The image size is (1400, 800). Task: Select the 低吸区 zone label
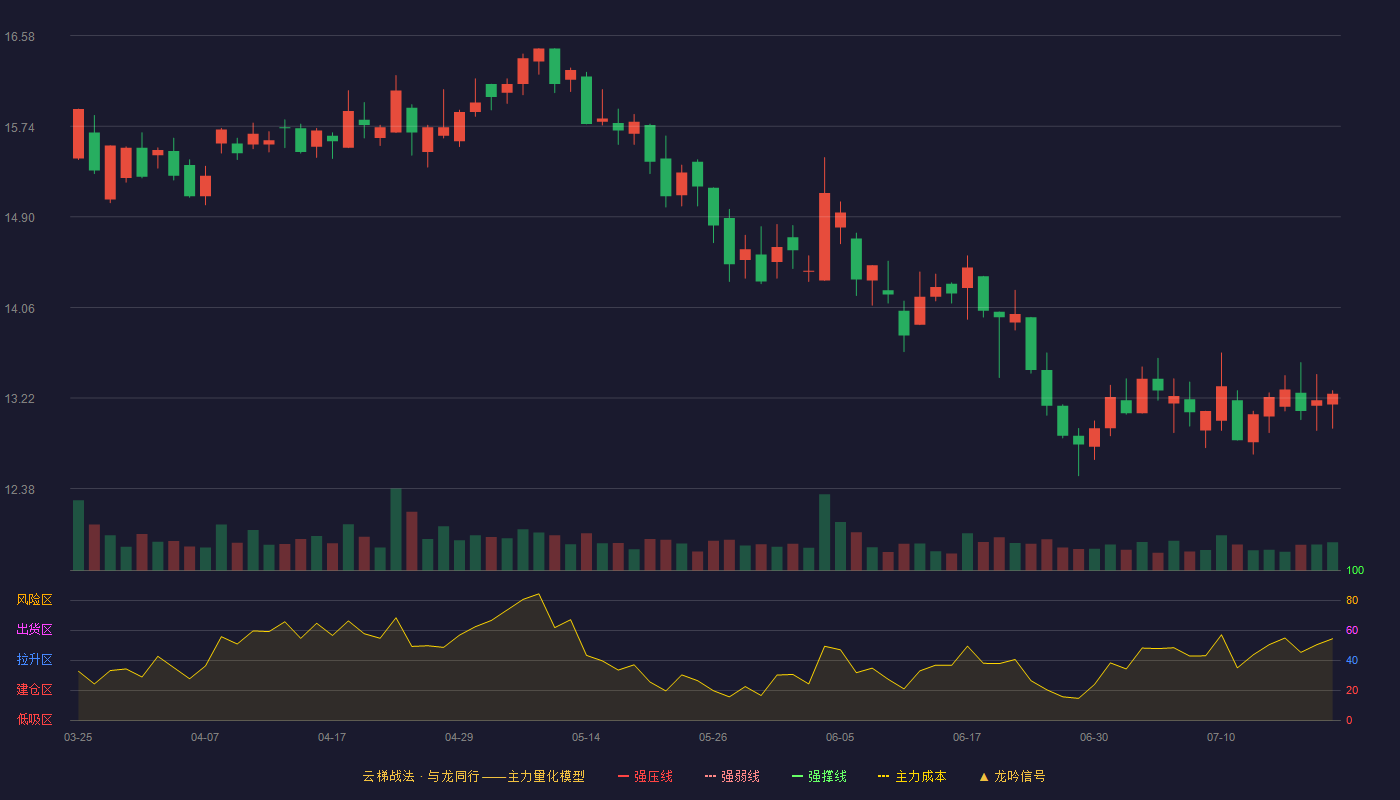(x=34, y=720)
